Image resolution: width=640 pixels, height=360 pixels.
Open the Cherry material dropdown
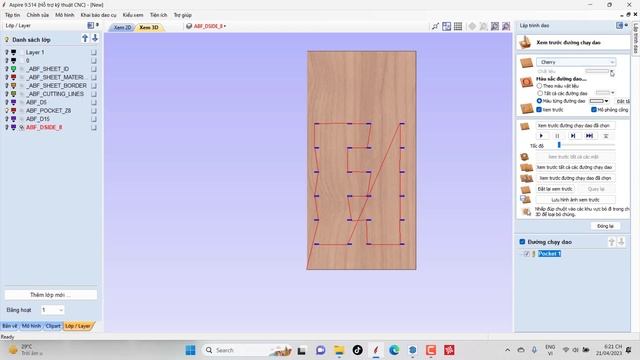(x=576, y=62)
